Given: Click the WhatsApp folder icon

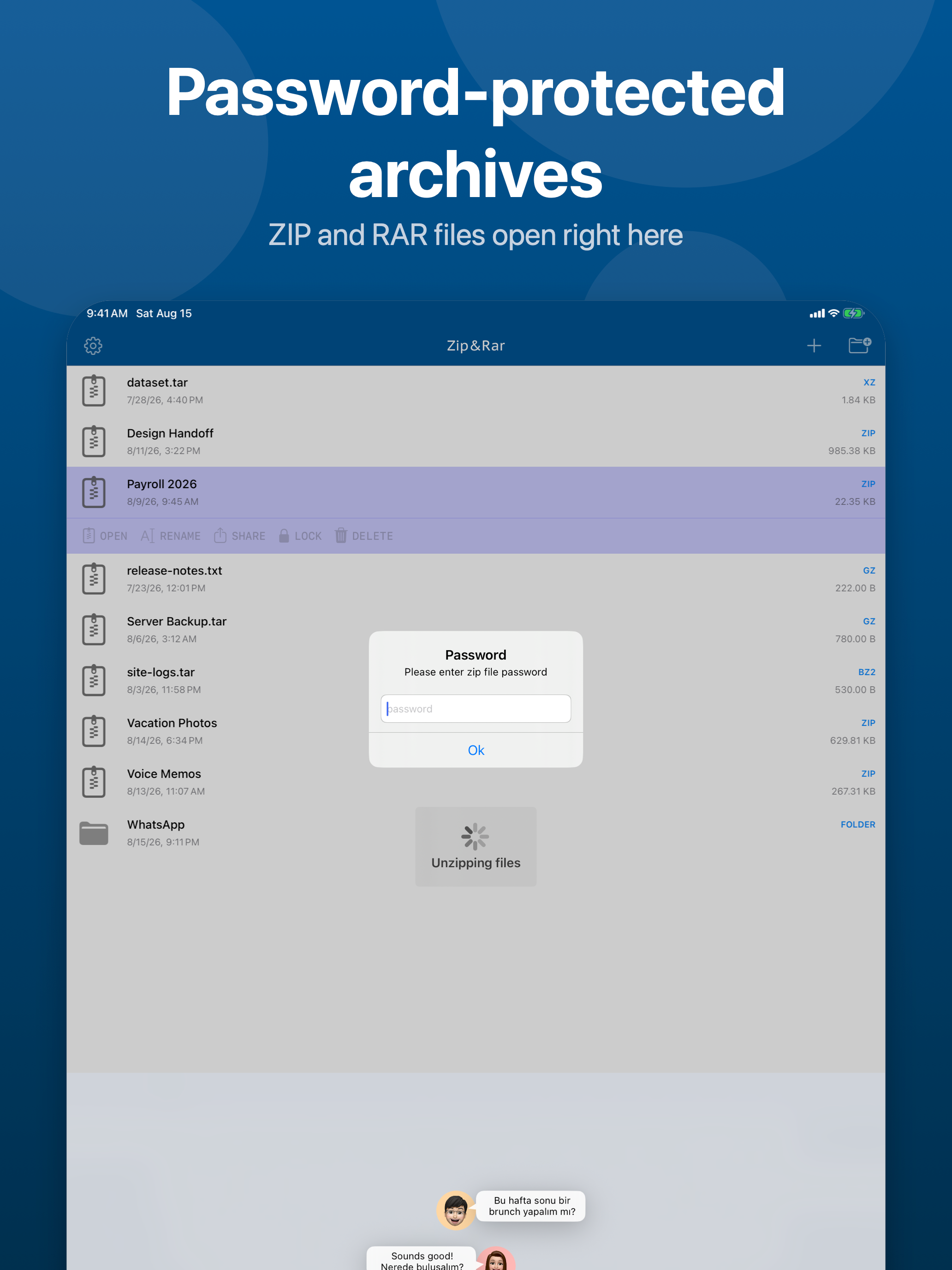Looking at the screenshot, I should [x=94, y=833].
